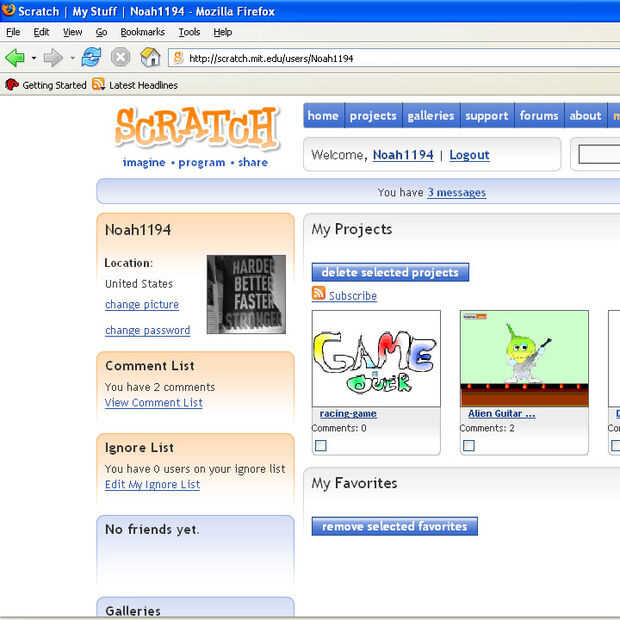This screenshot has height=620, width=620.
Task: Open the Edit menu
Action: click(x=41, y=32)
